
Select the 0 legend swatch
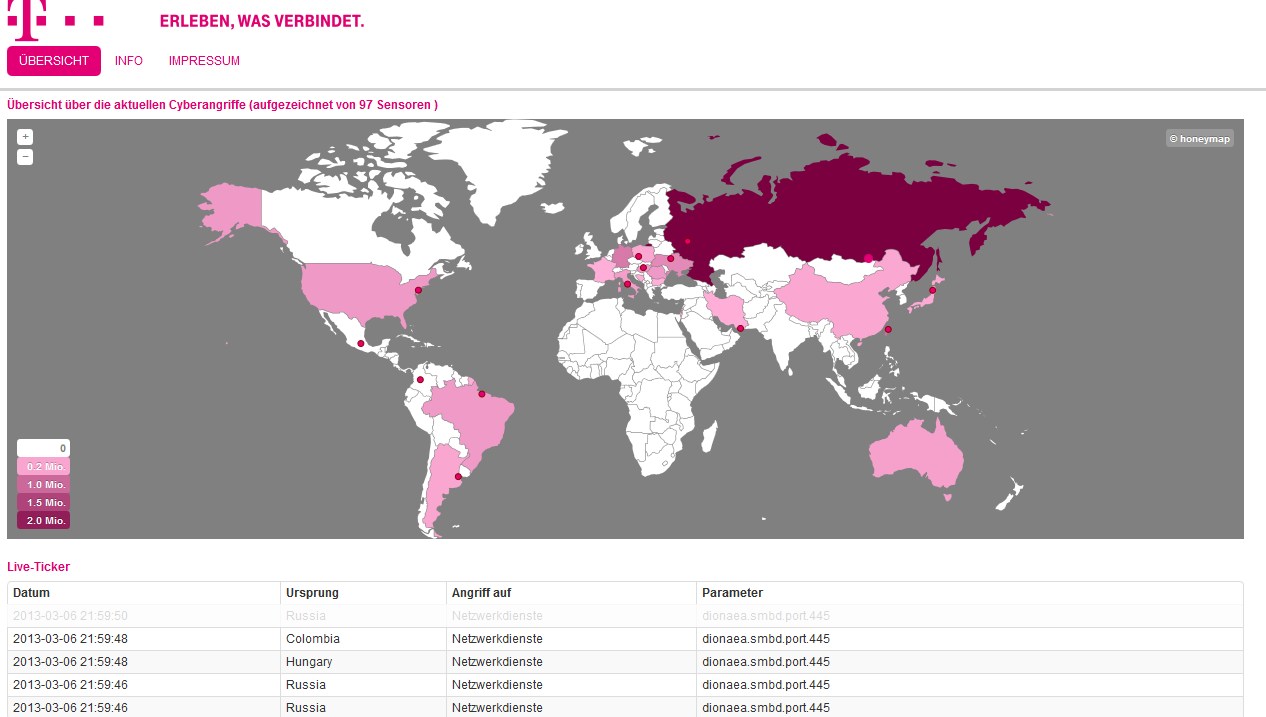click(x=44, y=449)
